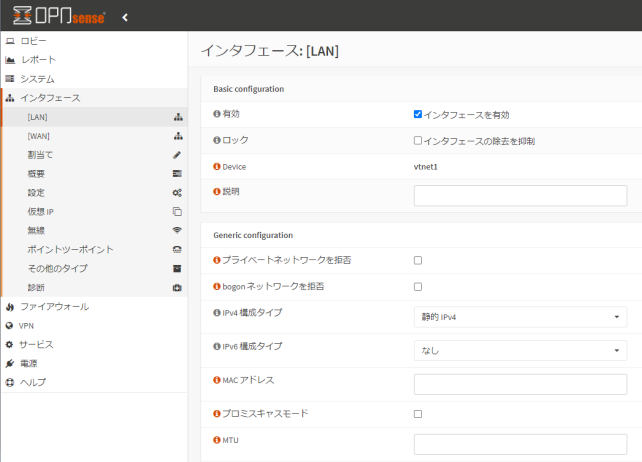Click the info icon next to MTU
The height and width of the screenshot is (462, 642).
217,439
